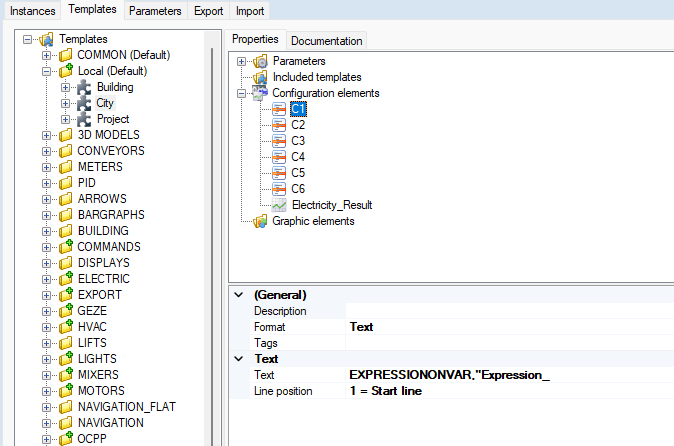
Task: Click the Graphic elements folder icon
Action: tap(260, 221)
